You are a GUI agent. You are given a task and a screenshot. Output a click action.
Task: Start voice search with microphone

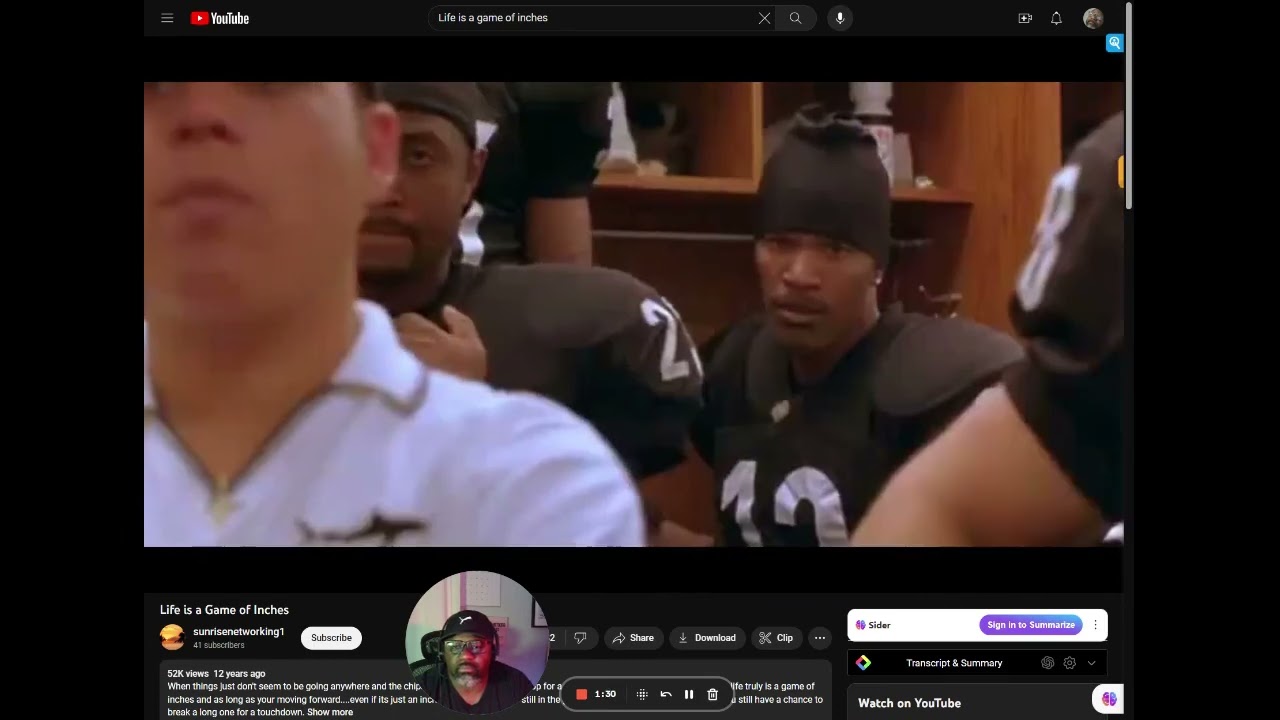click(x=840, y=18)
